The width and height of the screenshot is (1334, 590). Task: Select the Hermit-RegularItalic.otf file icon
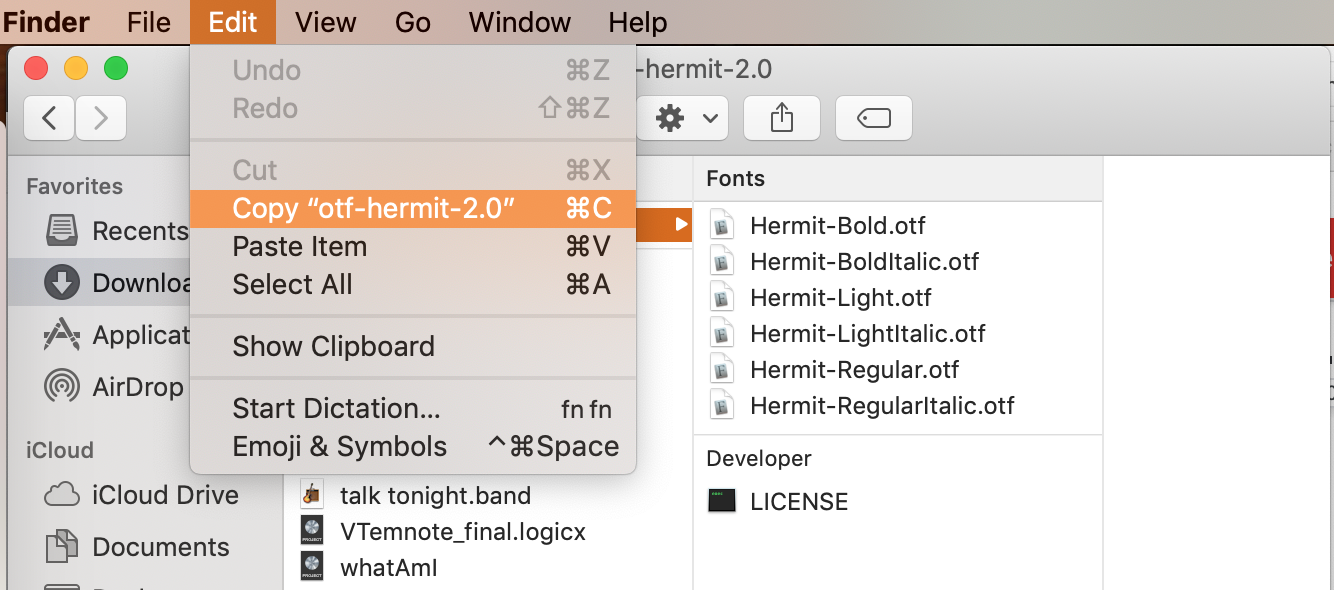[721, 406]
